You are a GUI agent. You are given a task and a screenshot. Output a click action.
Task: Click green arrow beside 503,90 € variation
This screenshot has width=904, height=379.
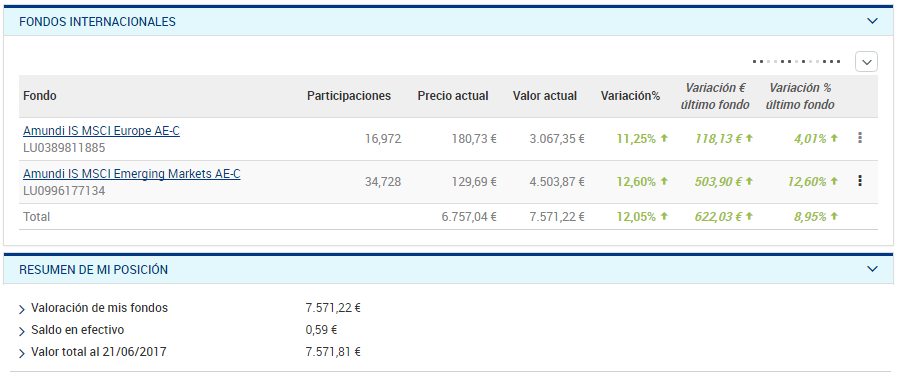[749, 181]
